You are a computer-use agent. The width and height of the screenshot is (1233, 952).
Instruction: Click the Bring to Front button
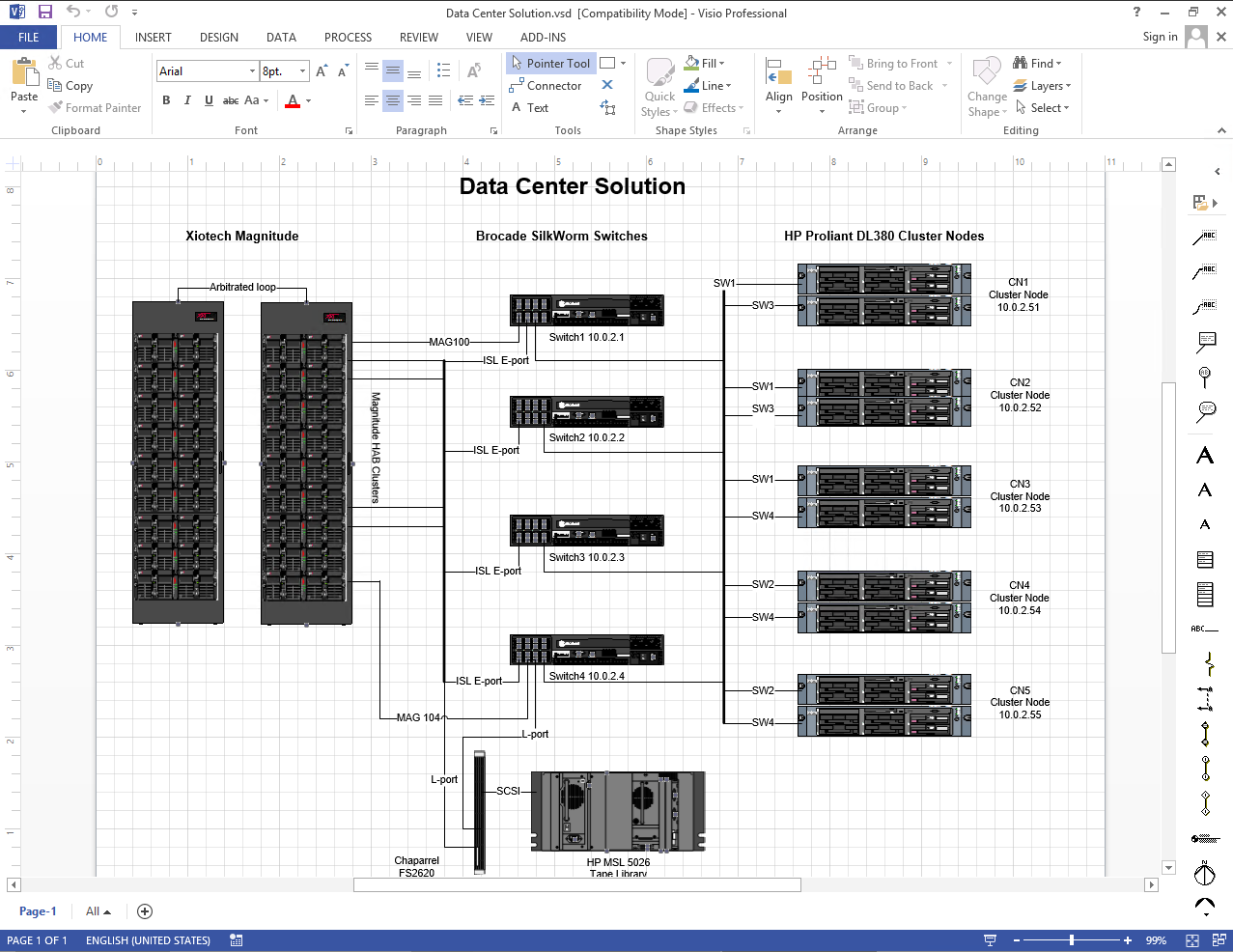(893, 64)
